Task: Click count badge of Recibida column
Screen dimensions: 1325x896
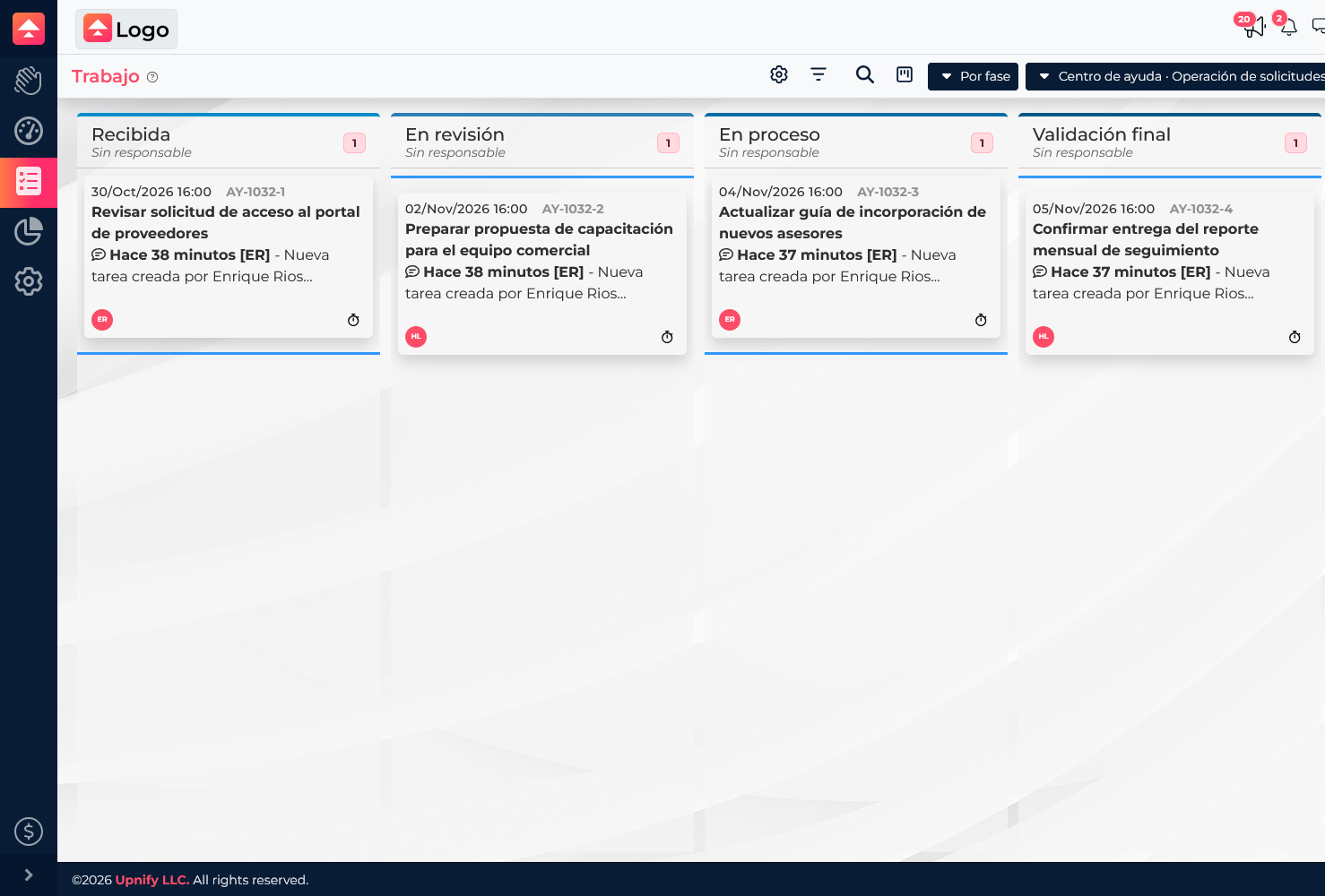Action: coord(354,142)
